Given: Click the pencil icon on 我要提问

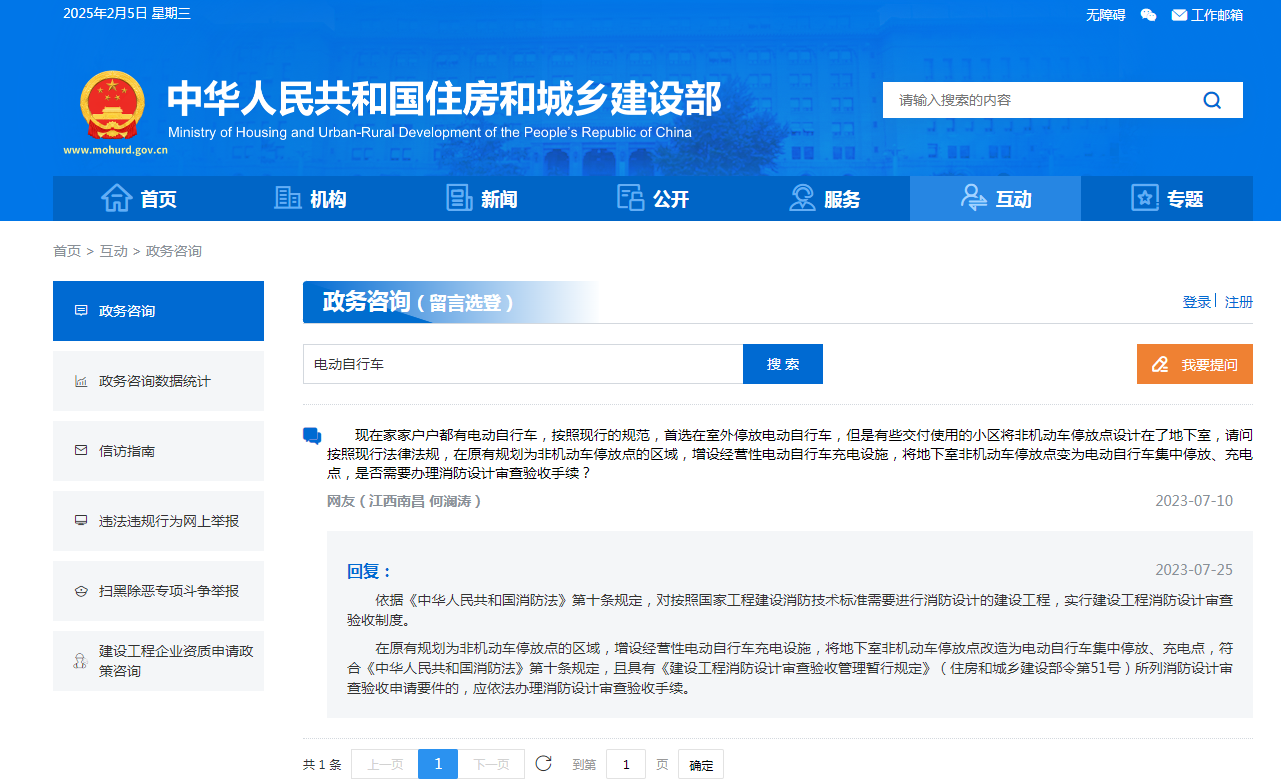Looking at the screenshot, I should [1160, 364].
